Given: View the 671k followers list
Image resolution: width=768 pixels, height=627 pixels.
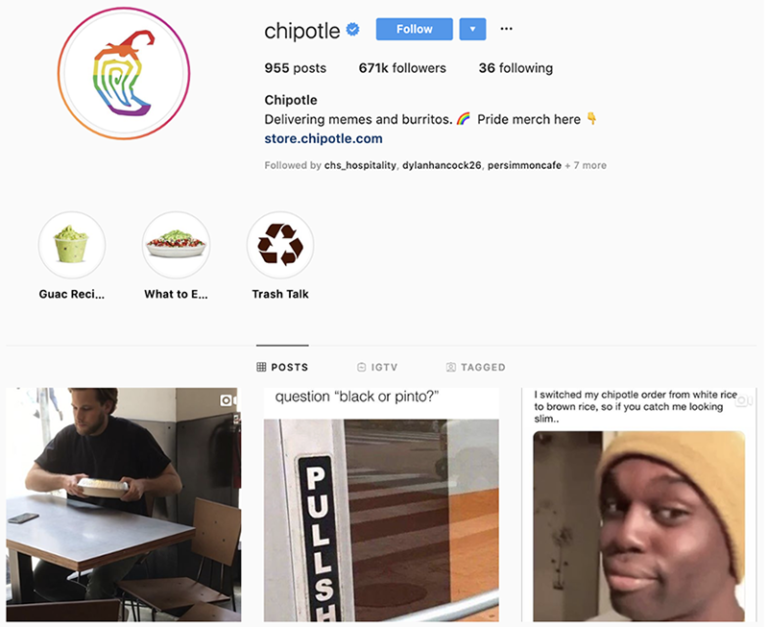Looking at the screenshot, I should tap(402, 68).
